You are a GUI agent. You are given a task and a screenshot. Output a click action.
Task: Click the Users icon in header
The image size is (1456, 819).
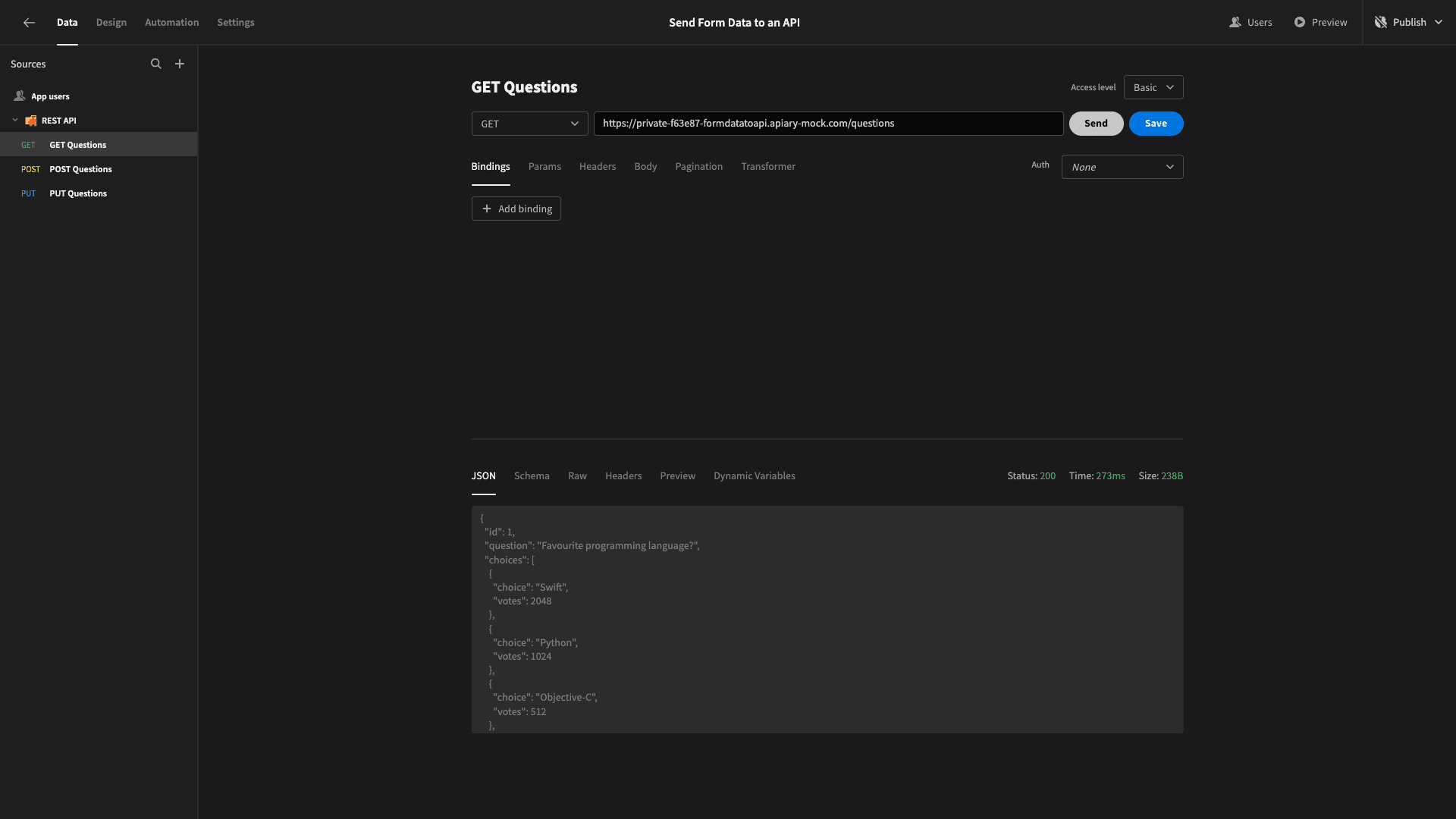[1235, 23]
